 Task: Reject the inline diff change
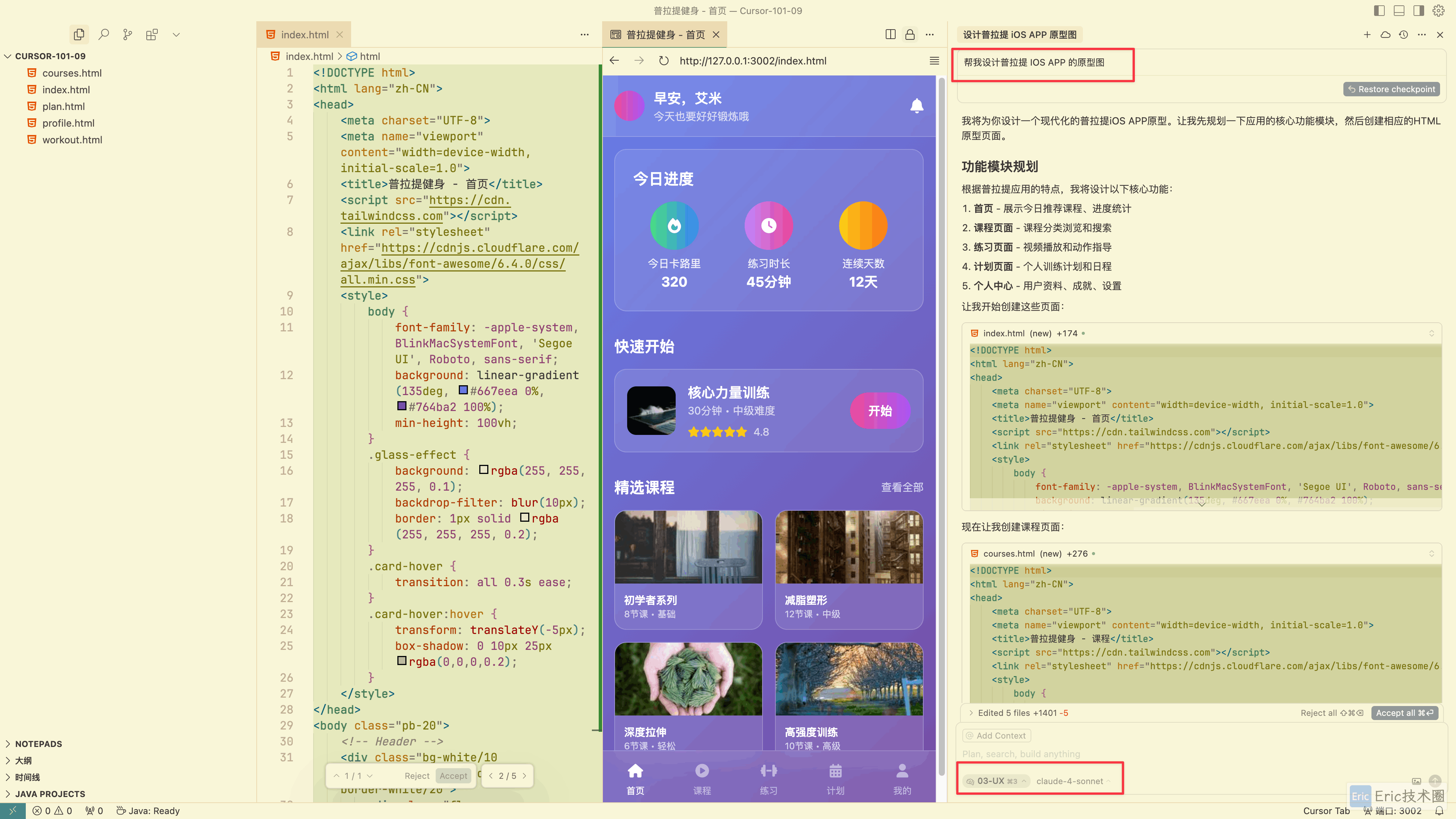417,776
